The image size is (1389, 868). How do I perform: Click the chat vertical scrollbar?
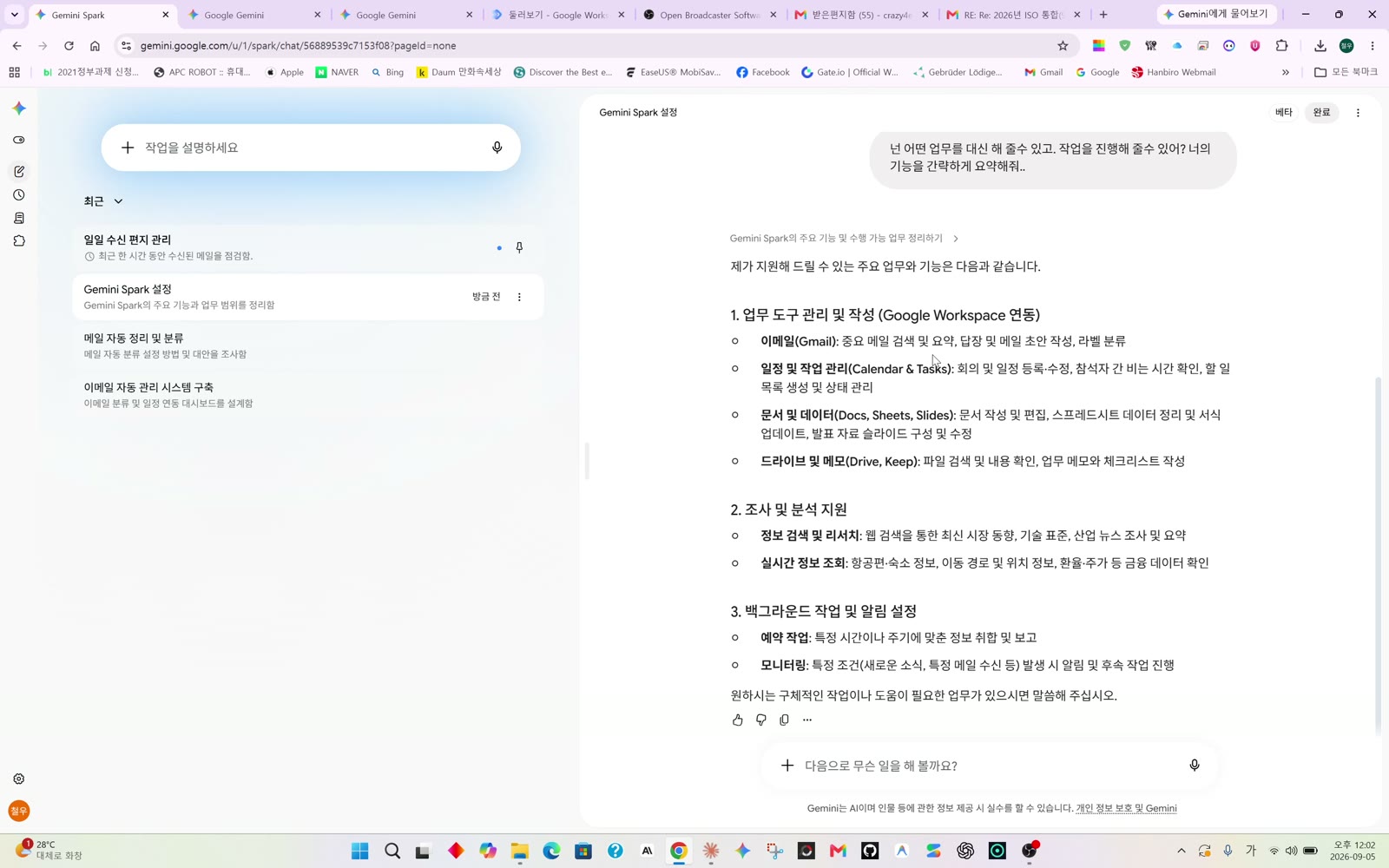1379,556
